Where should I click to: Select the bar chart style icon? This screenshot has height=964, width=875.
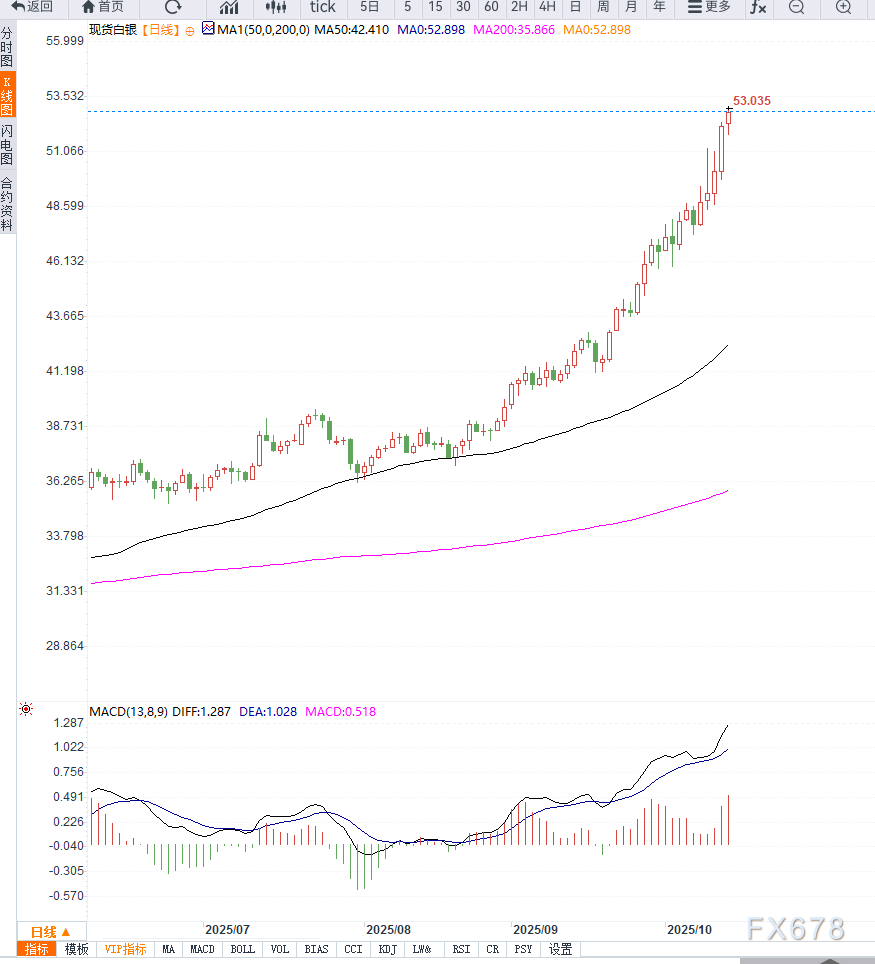[x=229, y=7]
